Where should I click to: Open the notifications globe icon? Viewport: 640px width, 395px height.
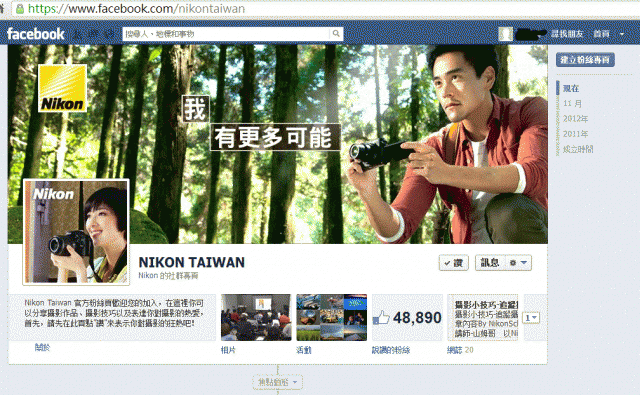pyautogui.click(x=109, y=34)
